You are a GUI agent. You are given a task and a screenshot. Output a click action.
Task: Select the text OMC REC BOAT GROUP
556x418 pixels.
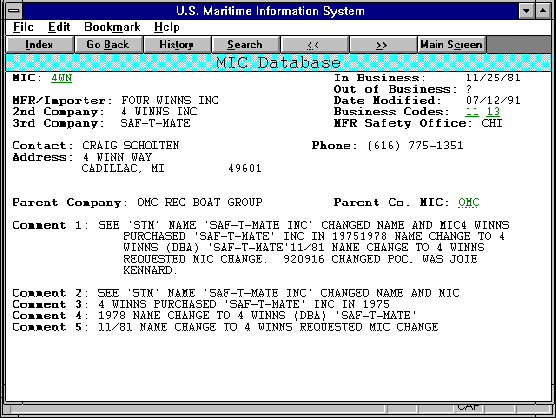point(200,202)
